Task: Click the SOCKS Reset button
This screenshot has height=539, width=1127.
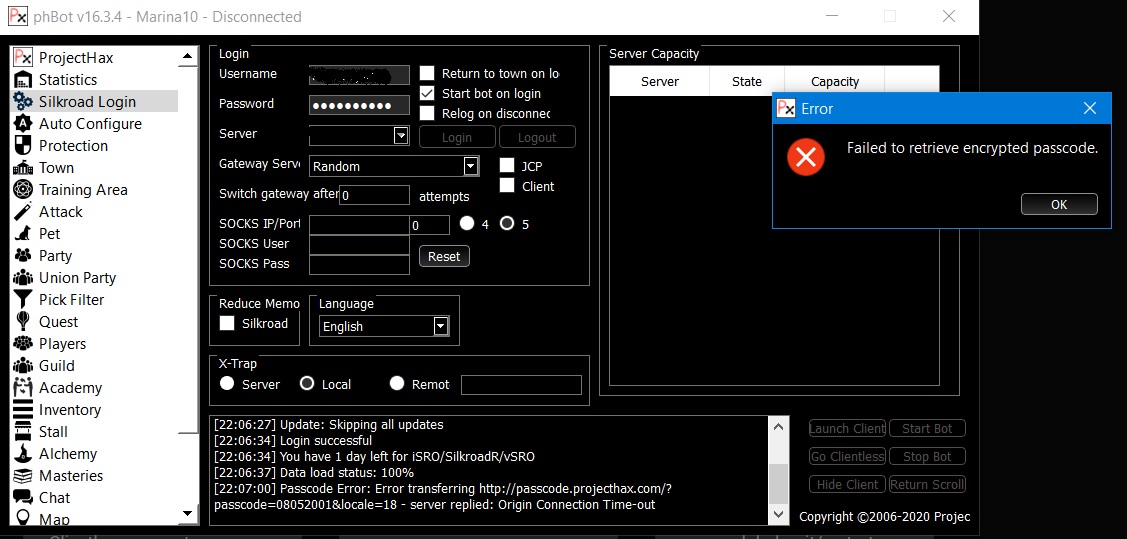Action: click(444, 256)
